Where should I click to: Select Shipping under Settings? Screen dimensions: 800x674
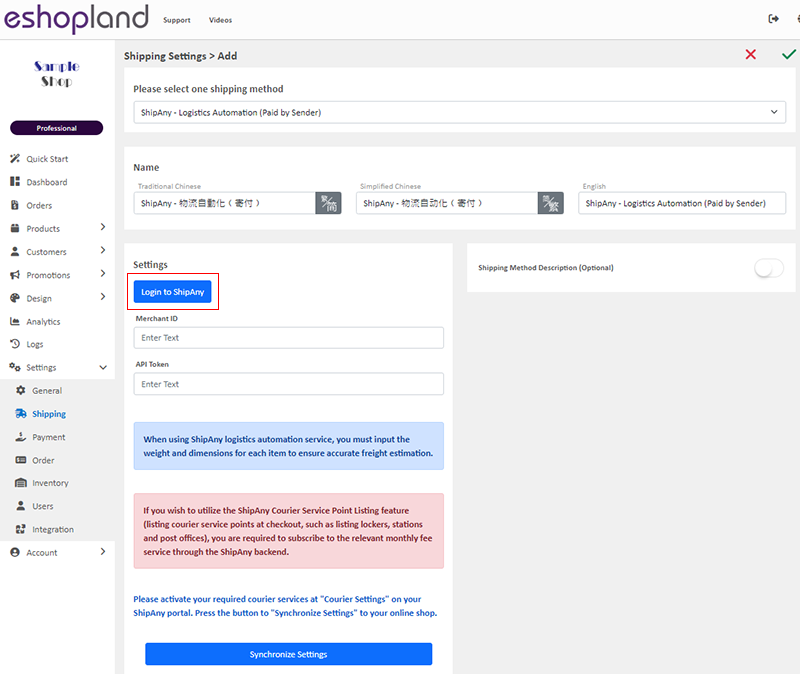tap(49, 414)
